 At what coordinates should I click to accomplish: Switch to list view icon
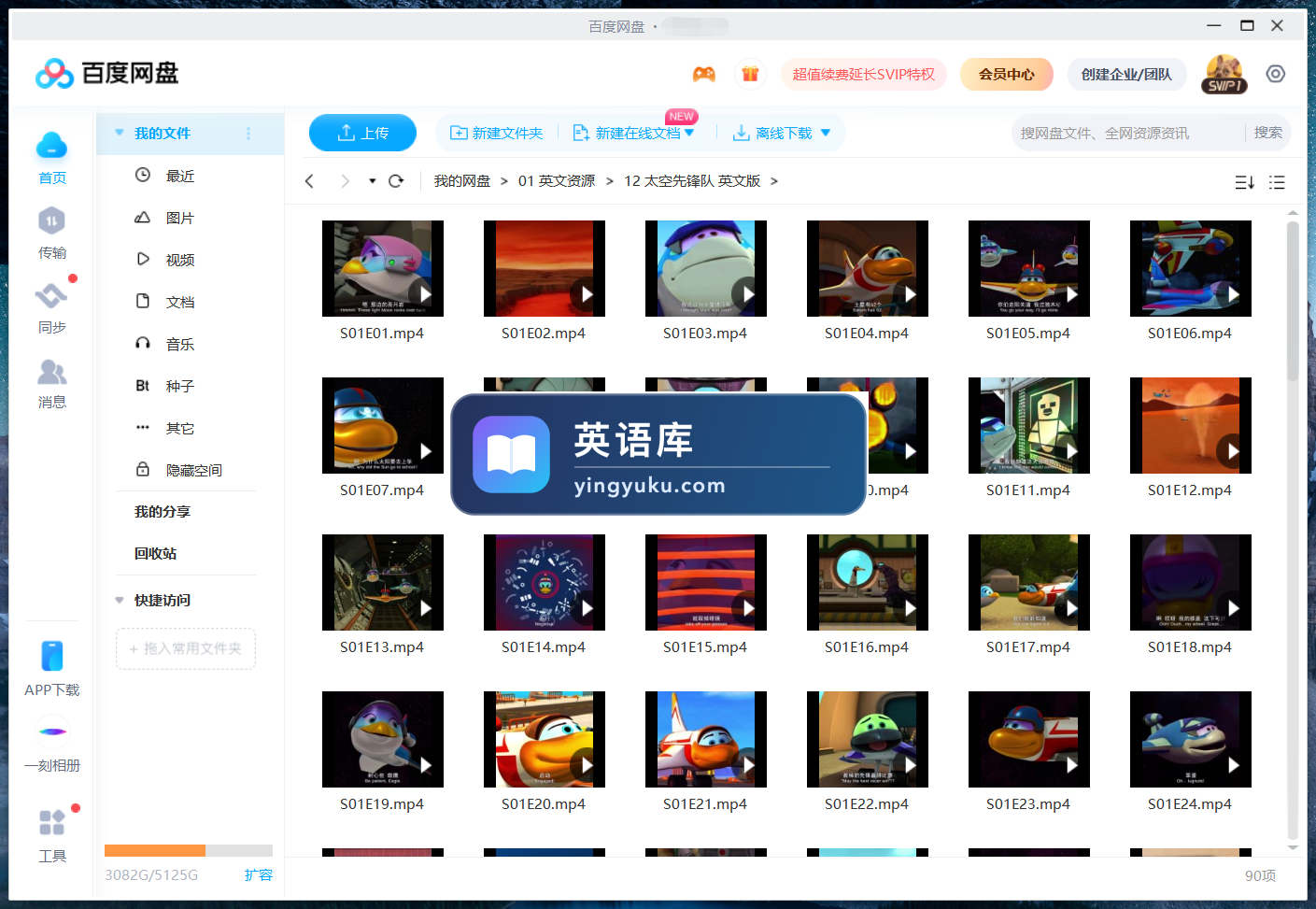[x=1277, y=182]
